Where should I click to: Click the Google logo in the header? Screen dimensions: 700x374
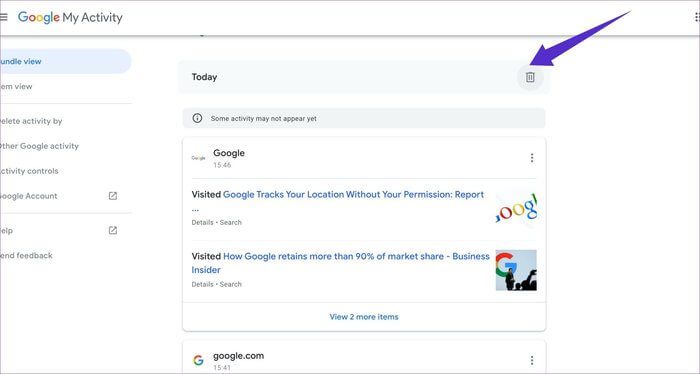(x=38, y=17)
